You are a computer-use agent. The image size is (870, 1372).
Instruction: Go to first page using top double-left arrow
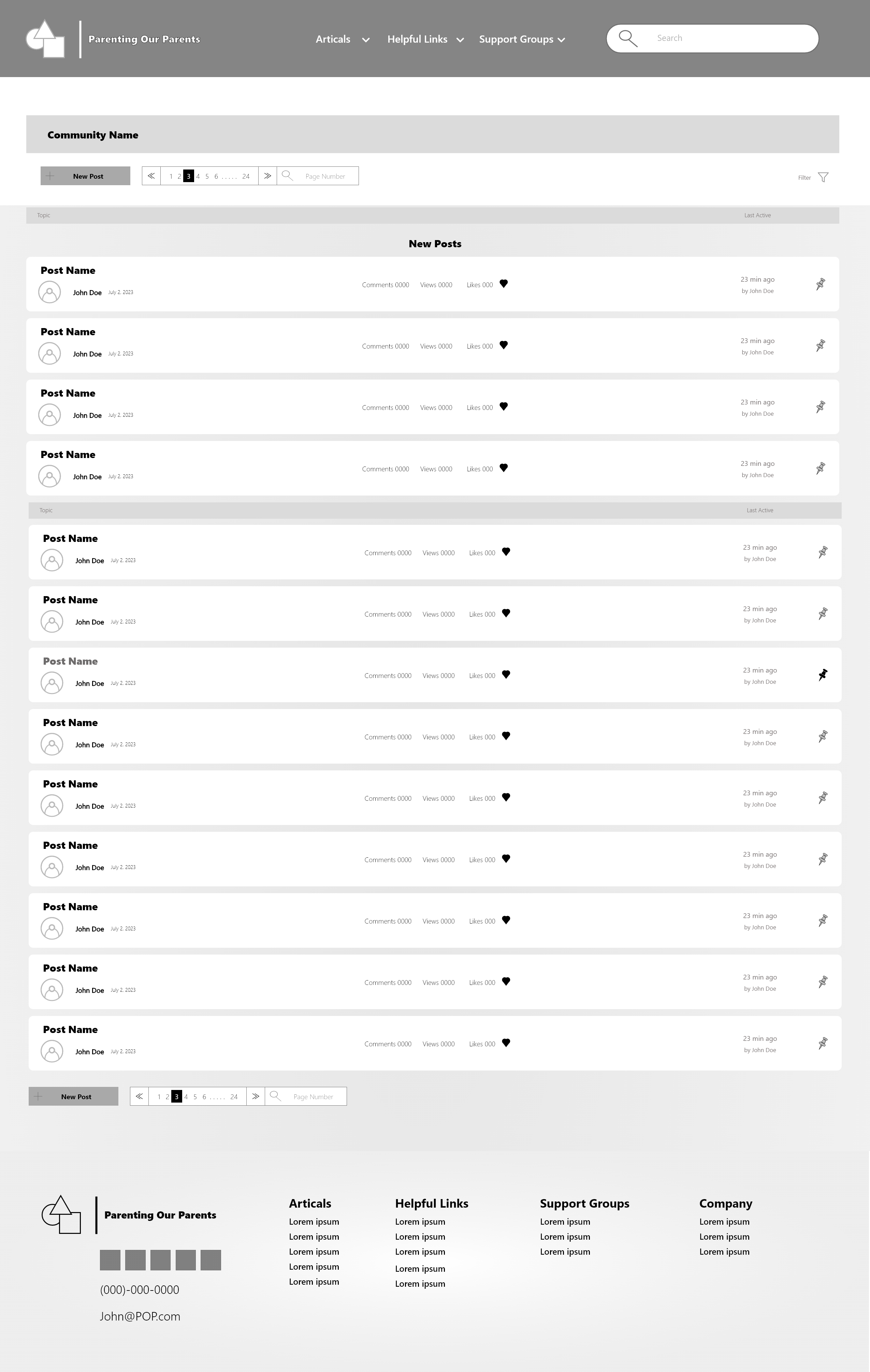151,176
